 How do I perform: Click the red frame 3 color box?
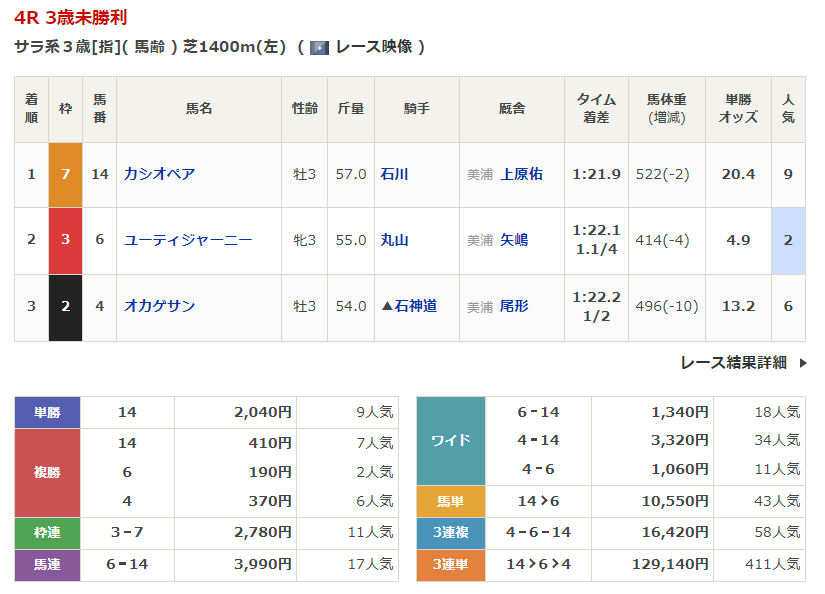[65, 240]
